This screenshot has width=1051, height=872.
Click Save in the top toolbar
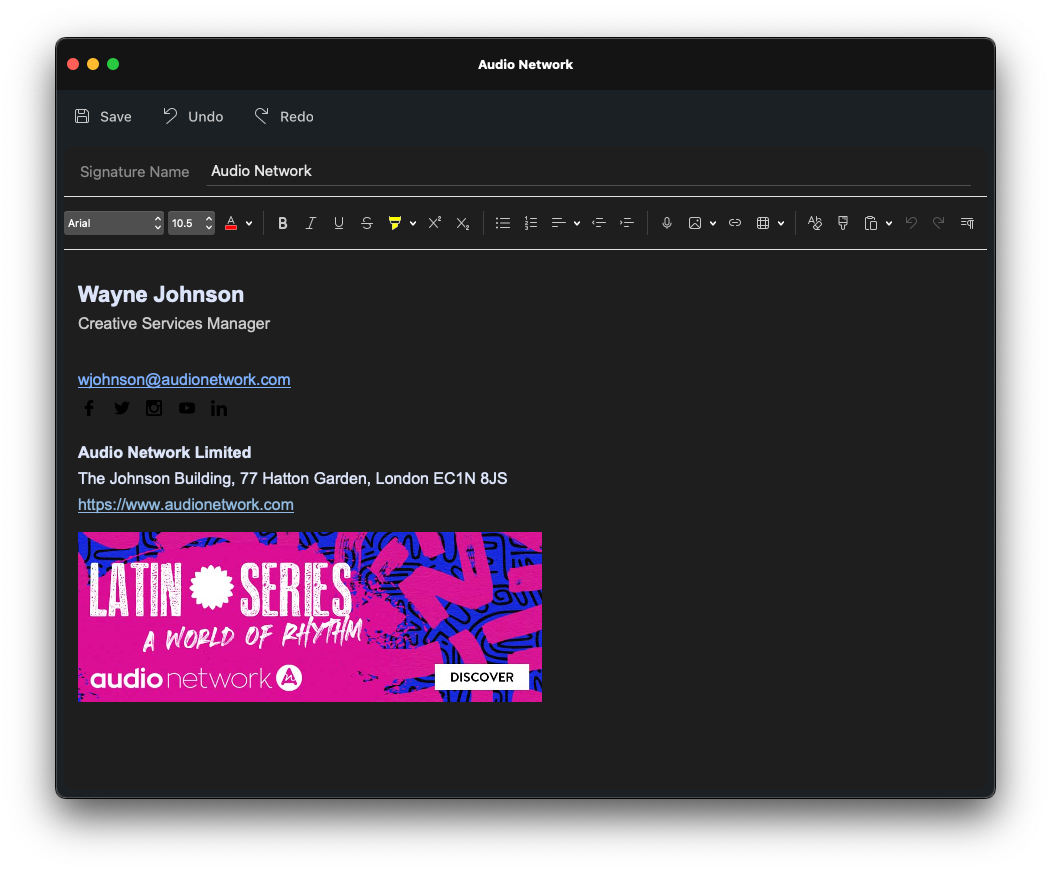tap(103, 117)
